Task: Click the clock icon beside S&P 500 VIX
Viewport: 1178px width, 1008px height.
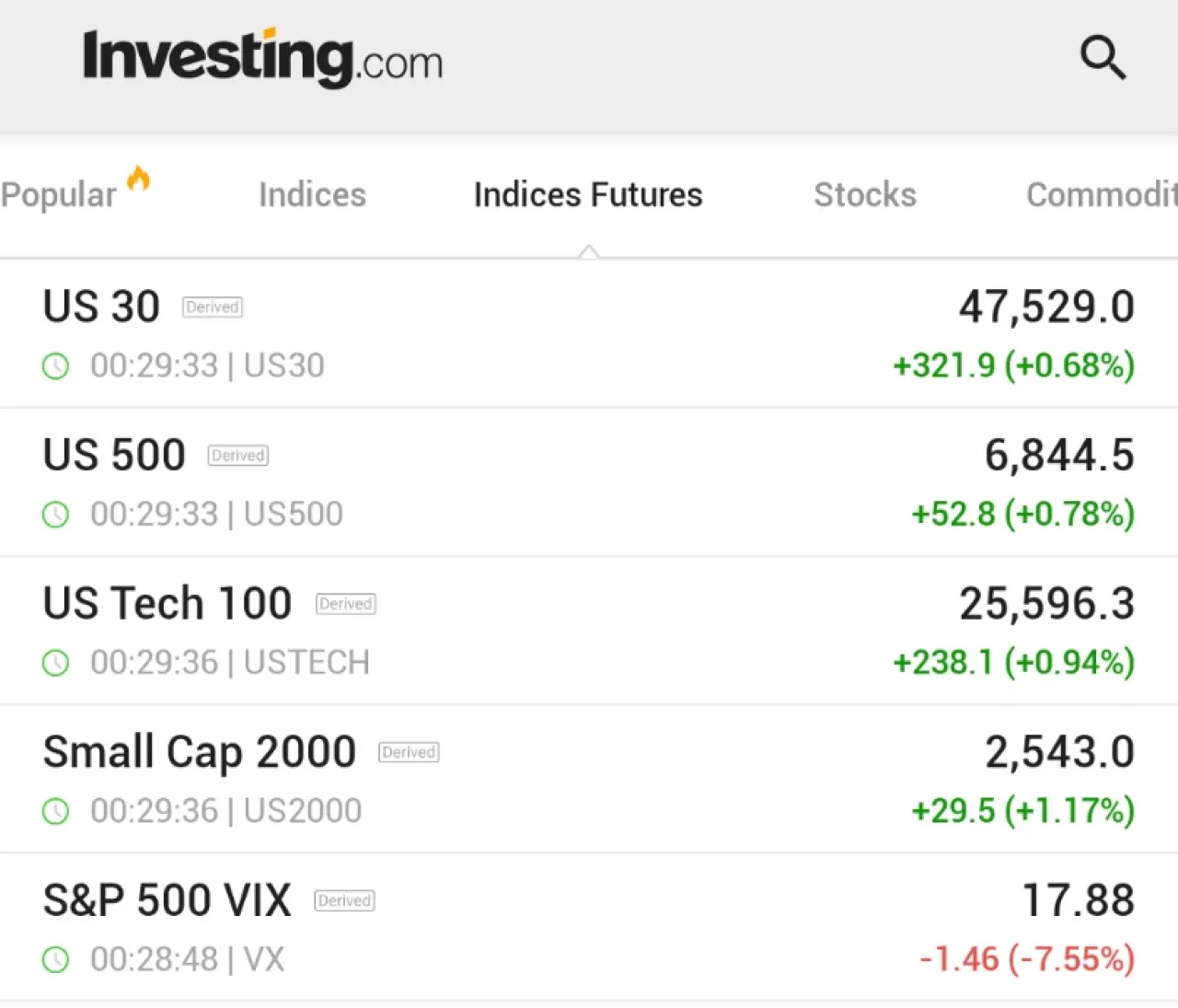Action: point(55,959)
